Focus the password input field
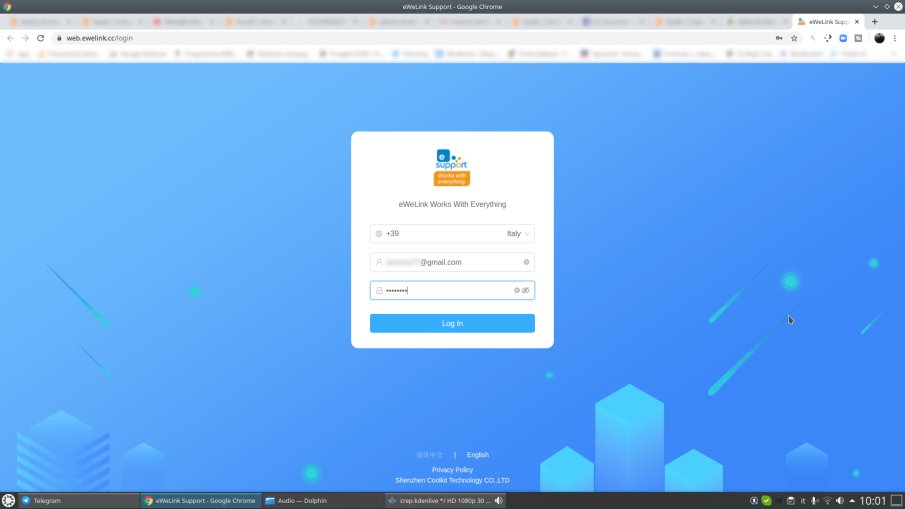 point(452,290)
